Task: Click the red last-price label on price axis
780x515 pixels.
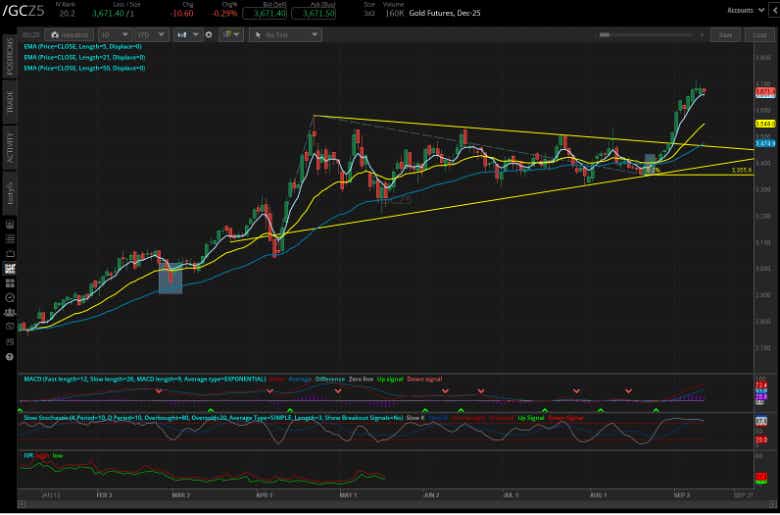Action: pyautogui.click(x=765, y=92)
